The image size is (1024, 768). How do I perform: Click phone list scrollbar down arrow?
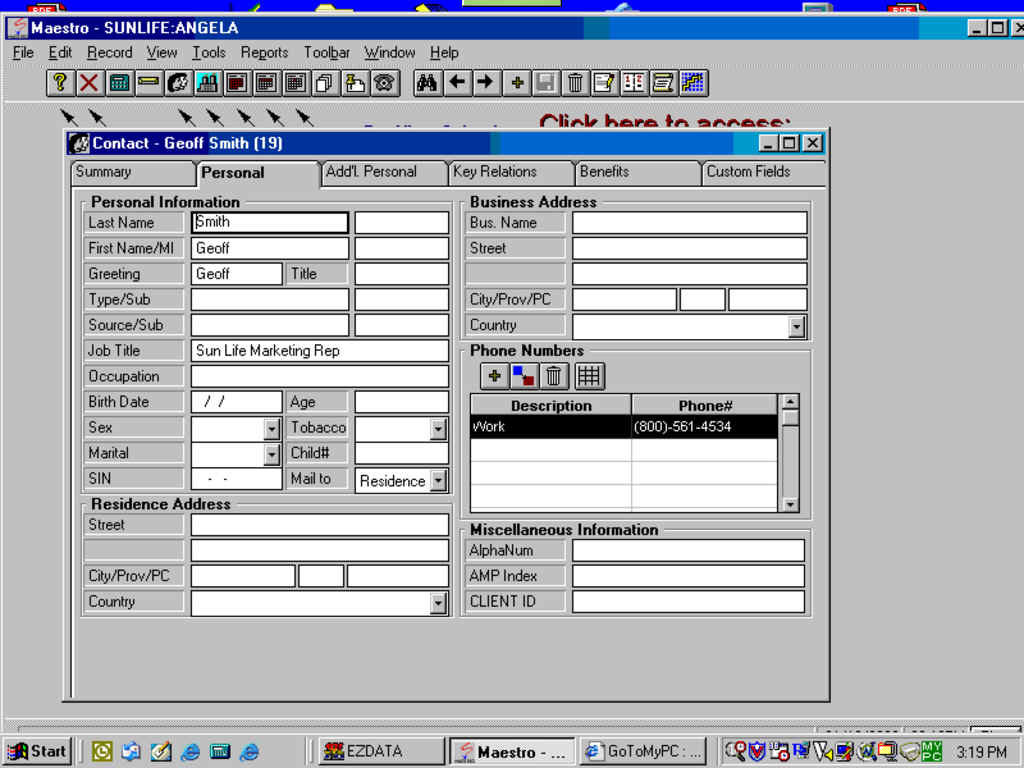tap(790, 504)
